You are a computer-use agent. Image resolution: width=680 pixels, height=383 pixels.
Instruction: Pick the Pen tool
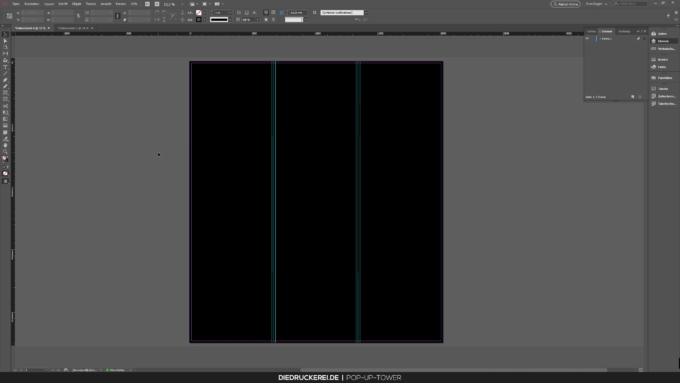coord(5,80)
